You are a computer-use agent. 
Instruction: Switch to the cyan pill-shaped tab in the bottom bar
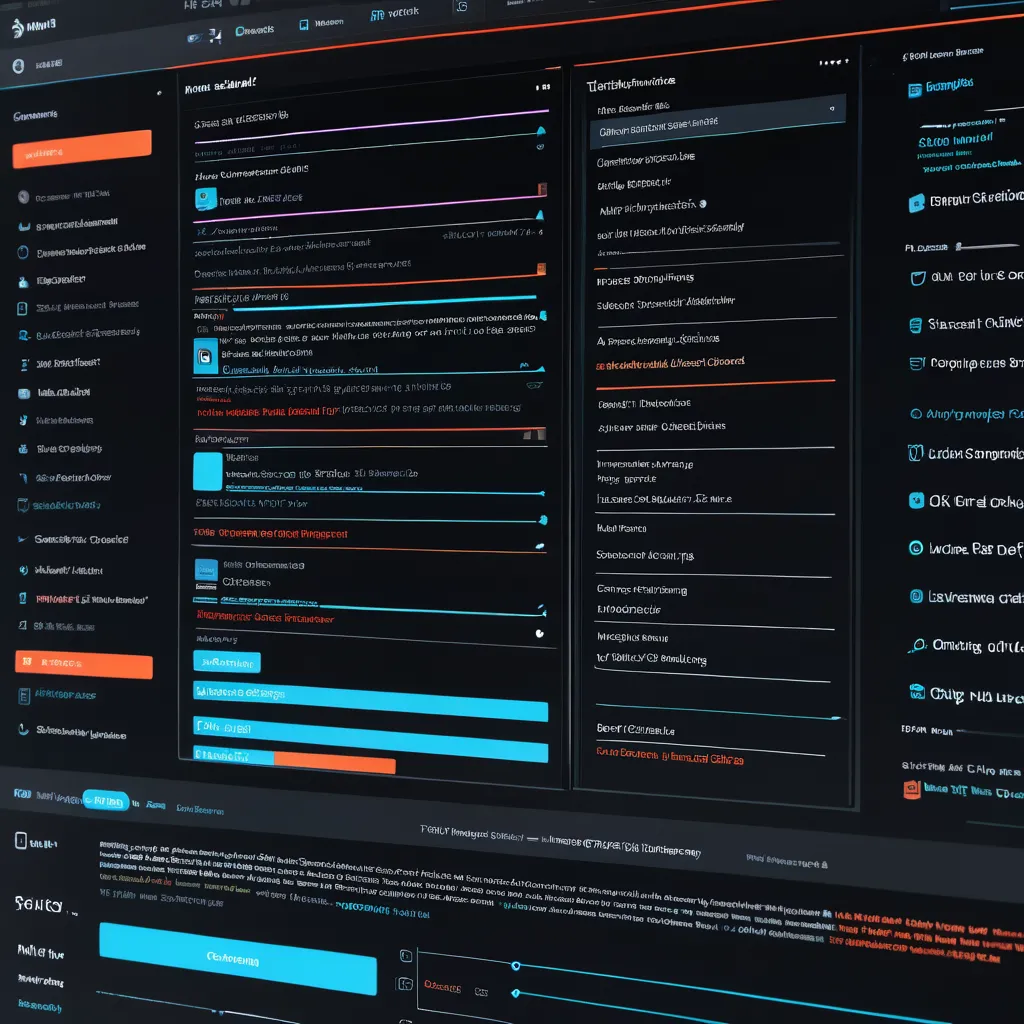[x=105, y=800]
